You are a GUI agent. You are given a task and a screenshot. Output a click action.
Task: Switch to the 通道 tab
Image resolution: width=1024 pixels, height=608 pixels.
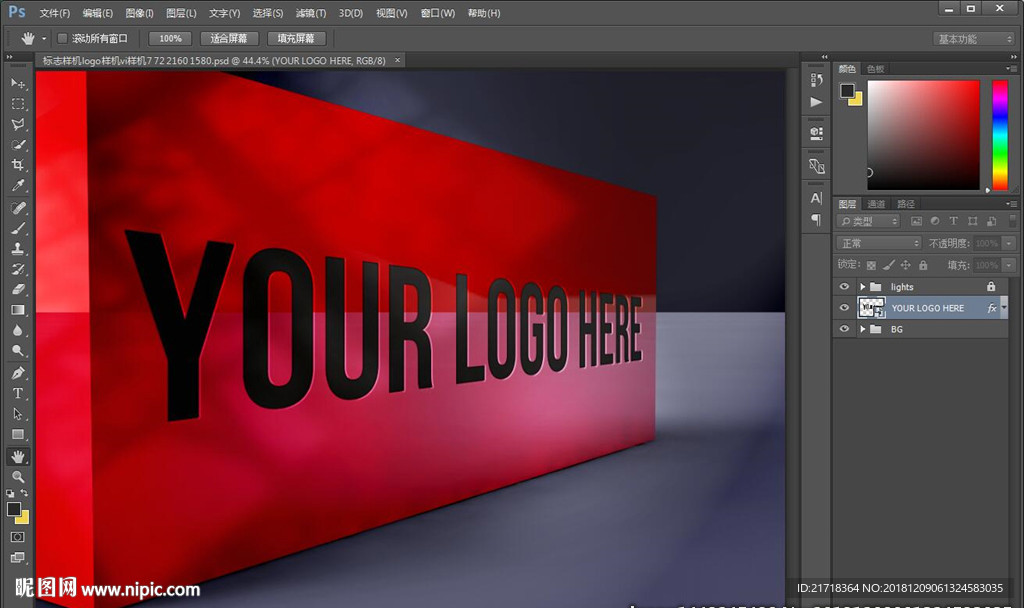coord(876,204)
